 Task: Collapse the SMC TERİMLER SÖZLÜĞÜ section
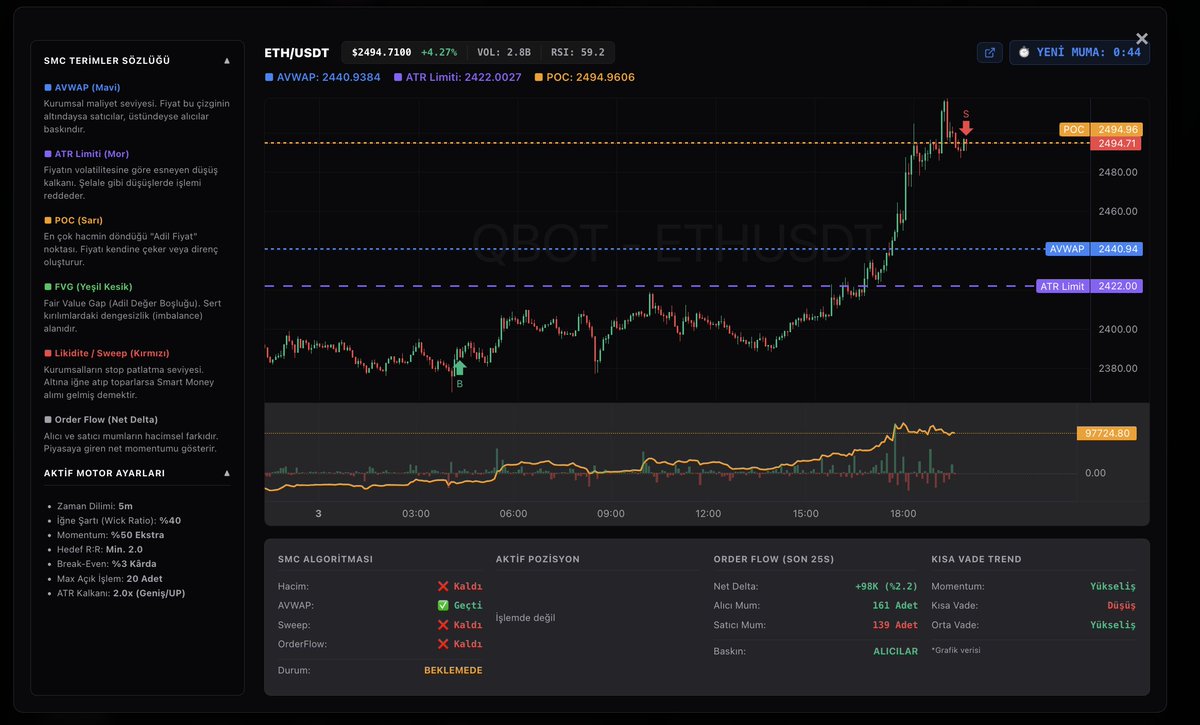coord(227,61)
